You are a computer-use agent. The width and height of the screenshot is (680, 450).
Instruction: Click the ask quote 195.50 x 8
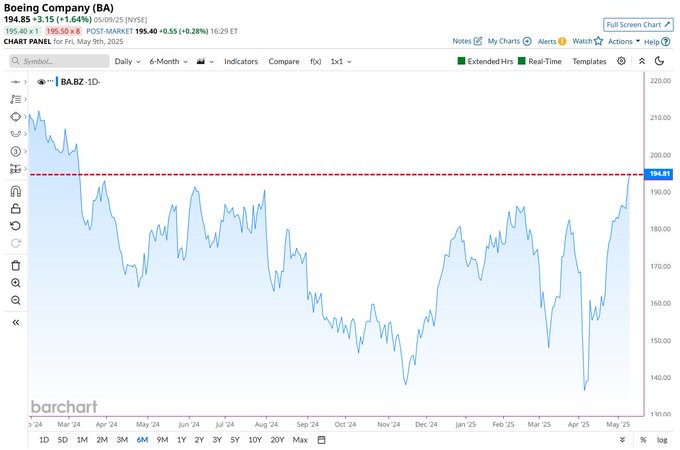point(63,31)
